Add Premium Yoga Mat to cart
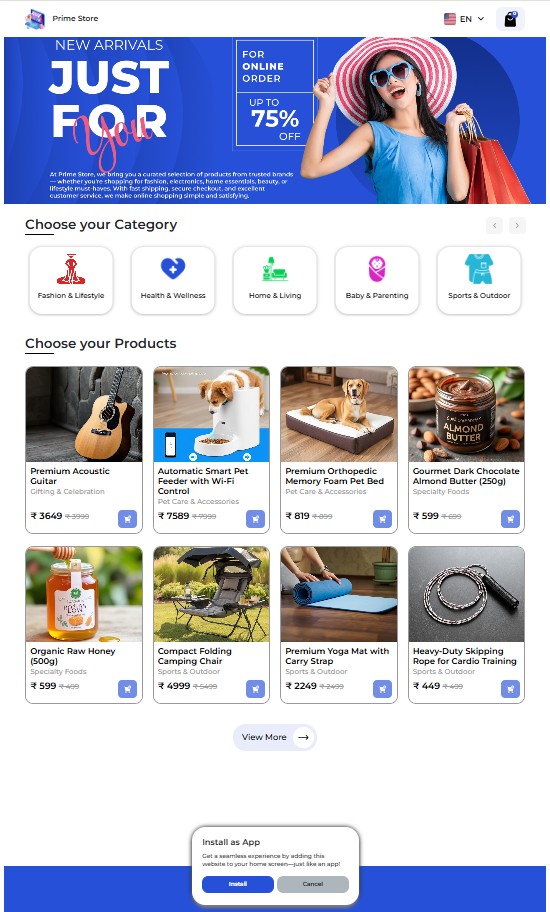The image size is (550, 912). tap(382, 689)
